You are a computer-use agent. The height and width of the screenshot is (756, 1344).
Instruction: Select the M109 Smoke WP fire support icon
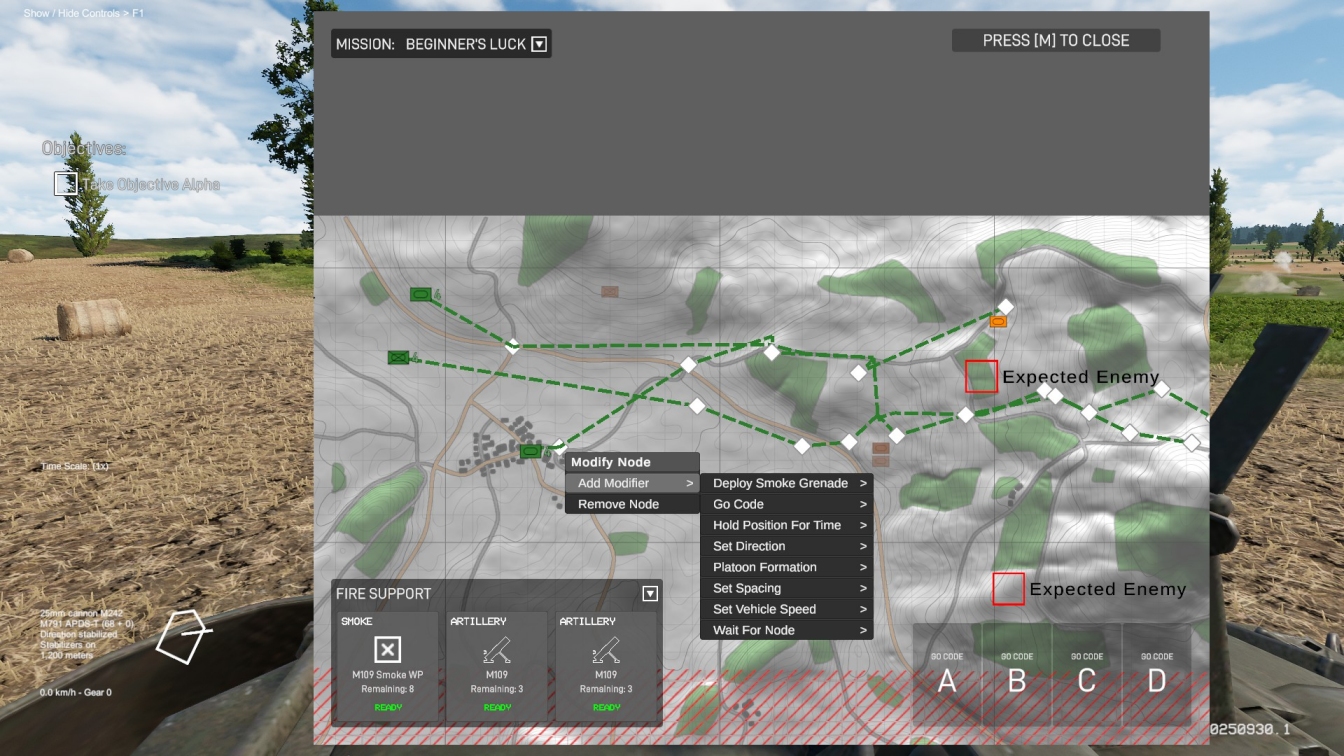(388, 650)
